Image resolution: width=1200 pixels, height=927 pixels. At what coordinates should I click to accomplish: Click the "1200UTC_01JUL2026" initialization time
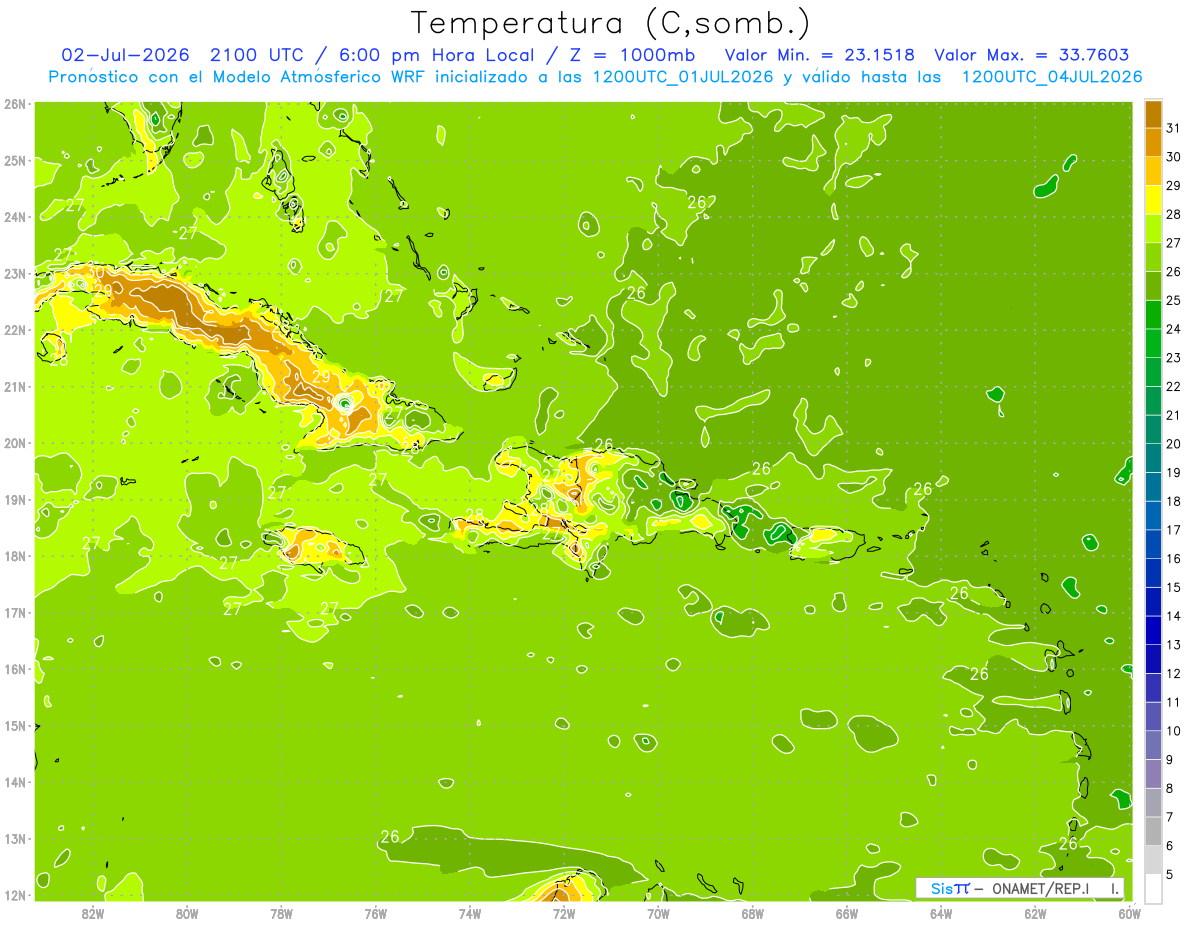pos(683,77)
